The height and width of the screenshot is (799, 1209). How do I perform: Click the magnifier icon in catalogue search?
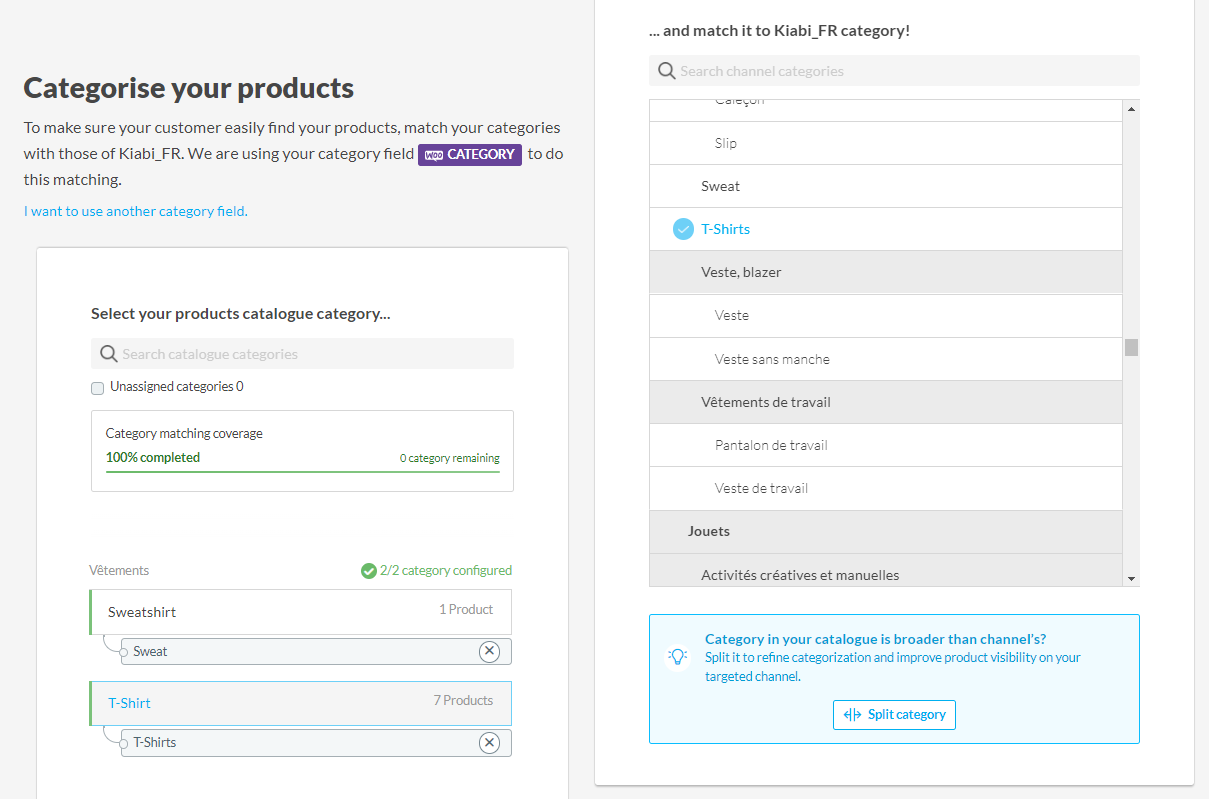(x=108, y=354)
